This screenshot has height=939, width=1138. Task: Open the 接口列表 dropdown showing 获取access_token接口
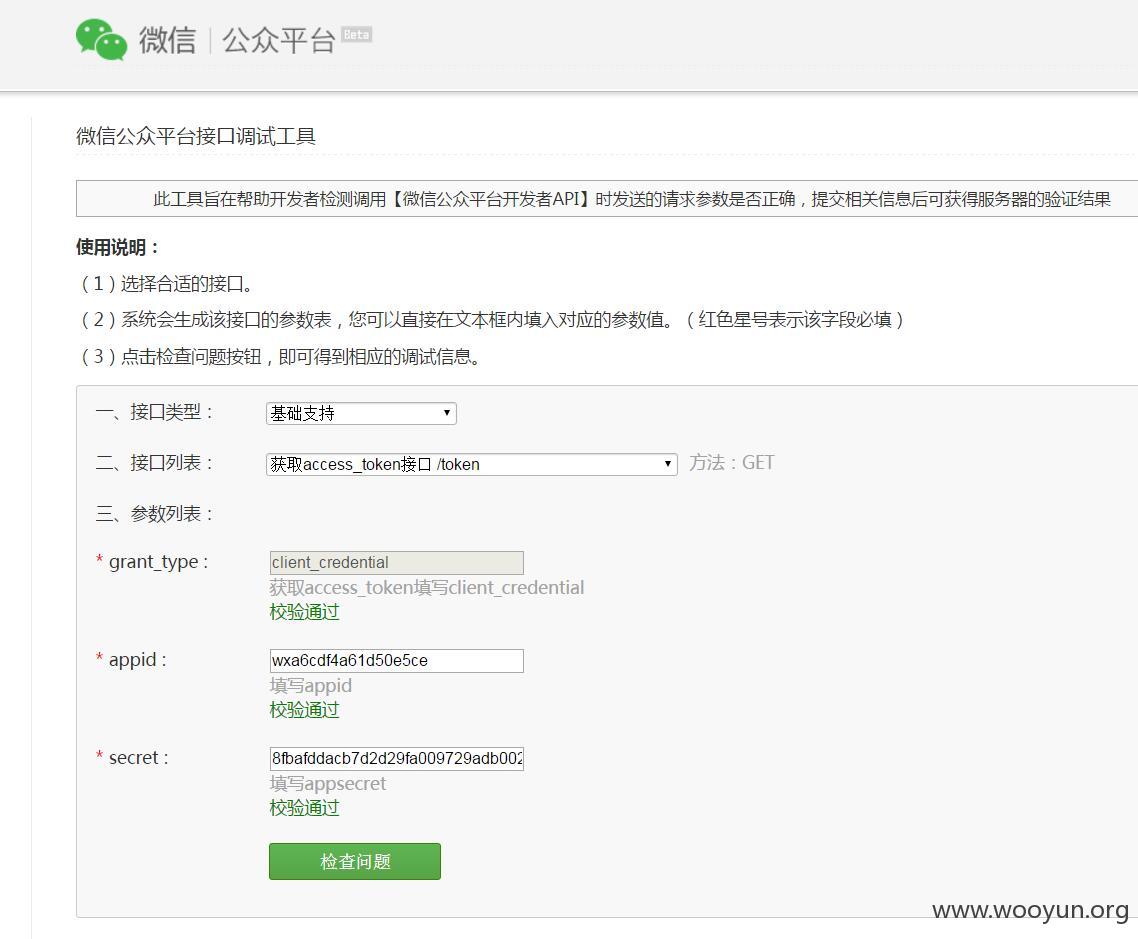tap(472, 464)
